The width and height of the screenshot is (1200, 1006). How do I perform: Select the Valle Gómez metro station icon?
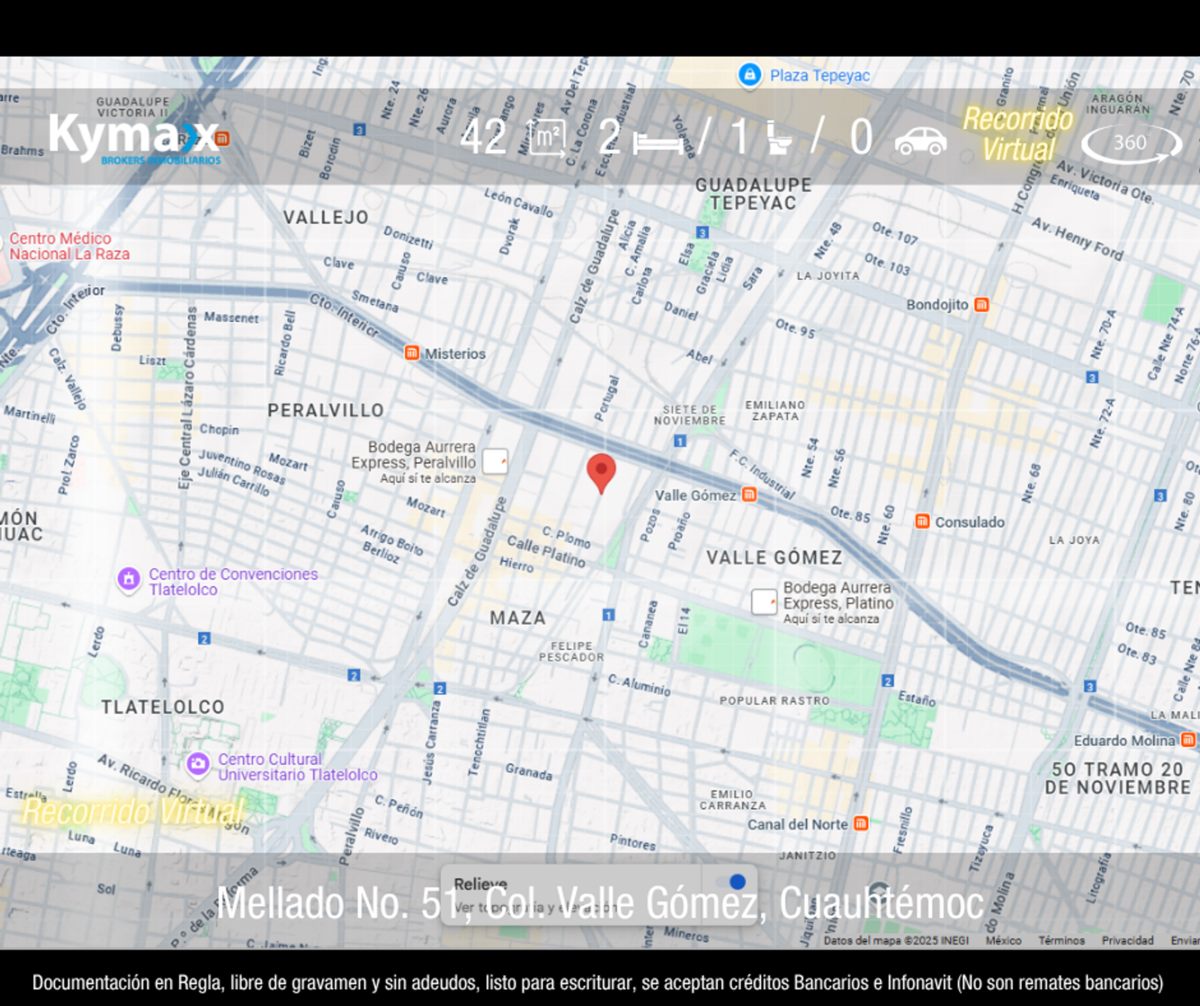click(749, 495)
